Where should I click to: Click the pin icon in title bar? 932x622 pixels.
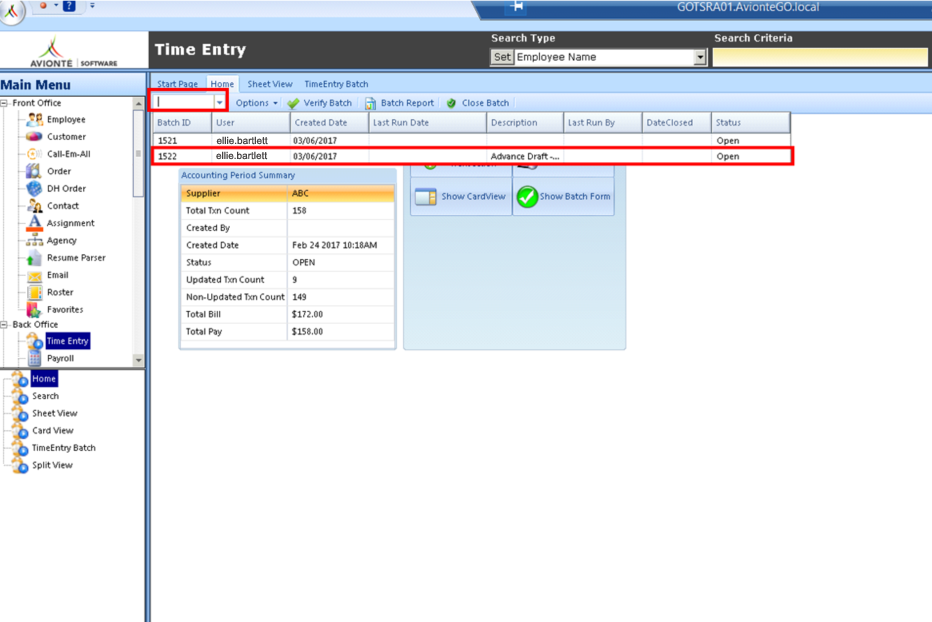(517, 7)
